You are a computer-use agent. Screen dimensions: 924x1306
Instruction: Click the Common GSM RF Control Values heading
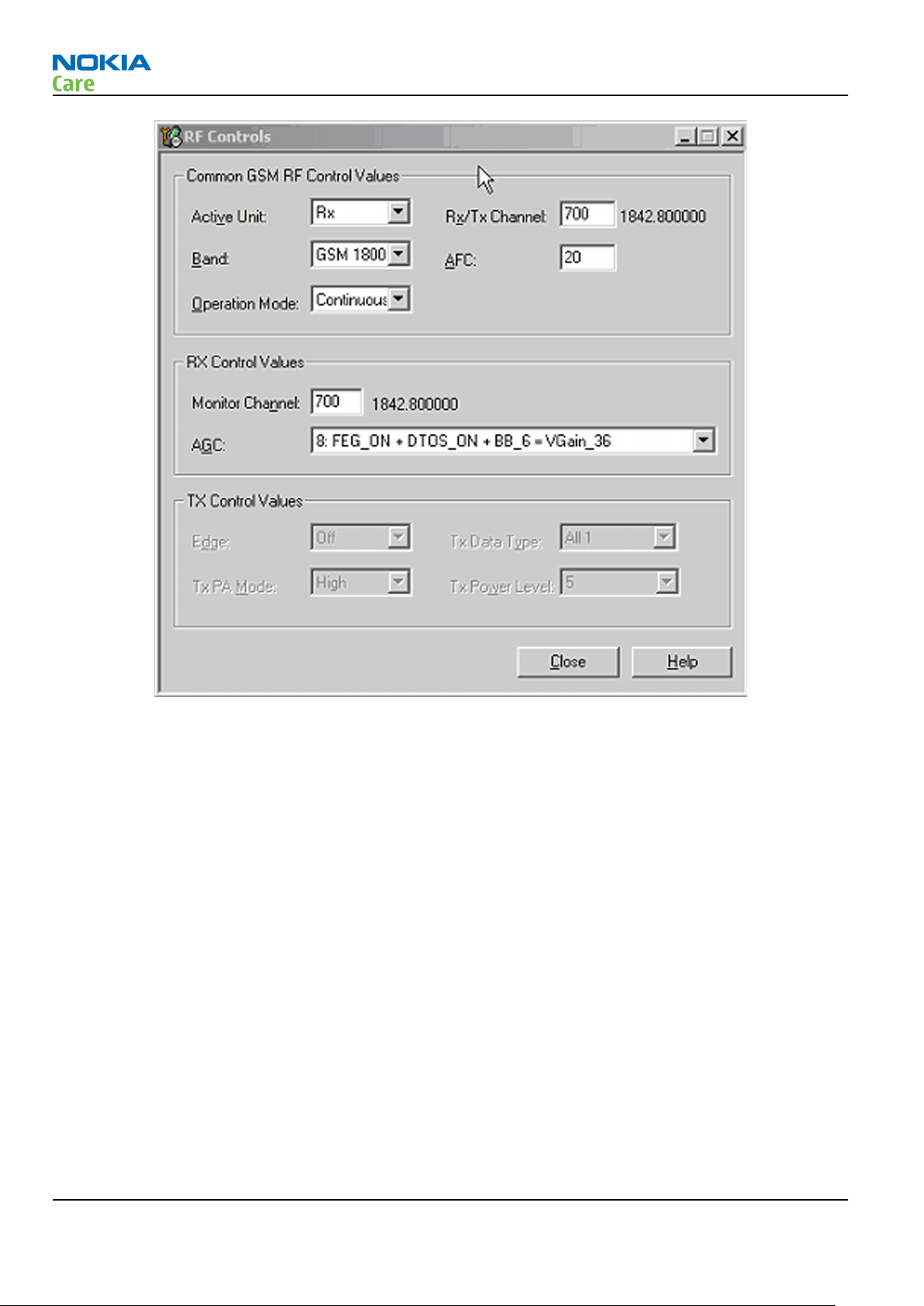click(292, 176)
